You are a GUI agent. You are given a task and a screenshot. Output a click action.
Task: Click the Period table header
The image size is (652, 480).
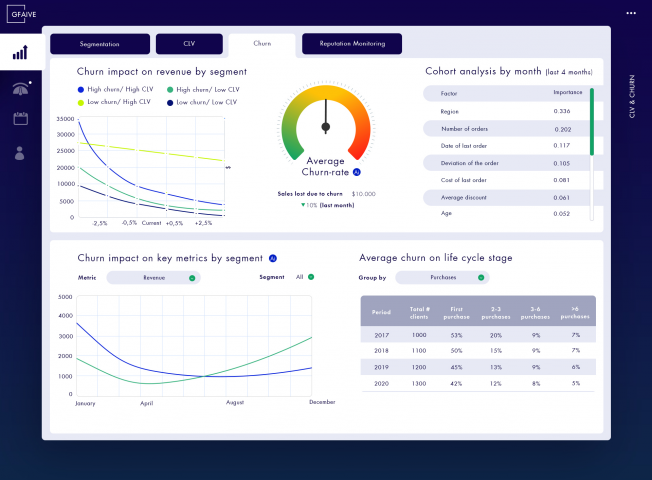(381, 312)
